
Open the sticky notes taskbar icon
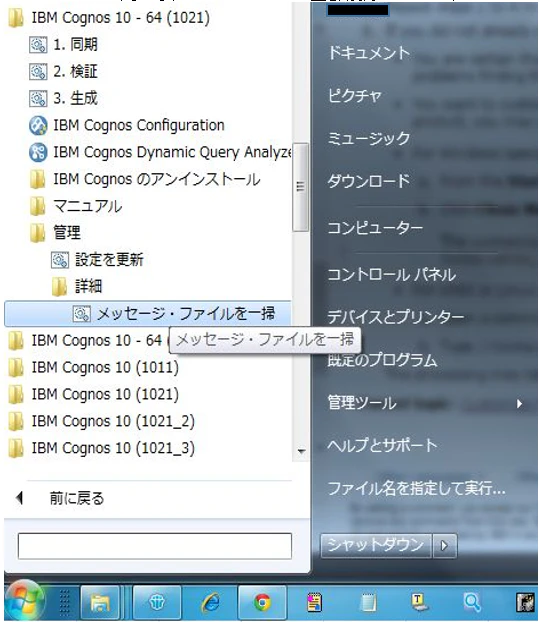point(315,603)
